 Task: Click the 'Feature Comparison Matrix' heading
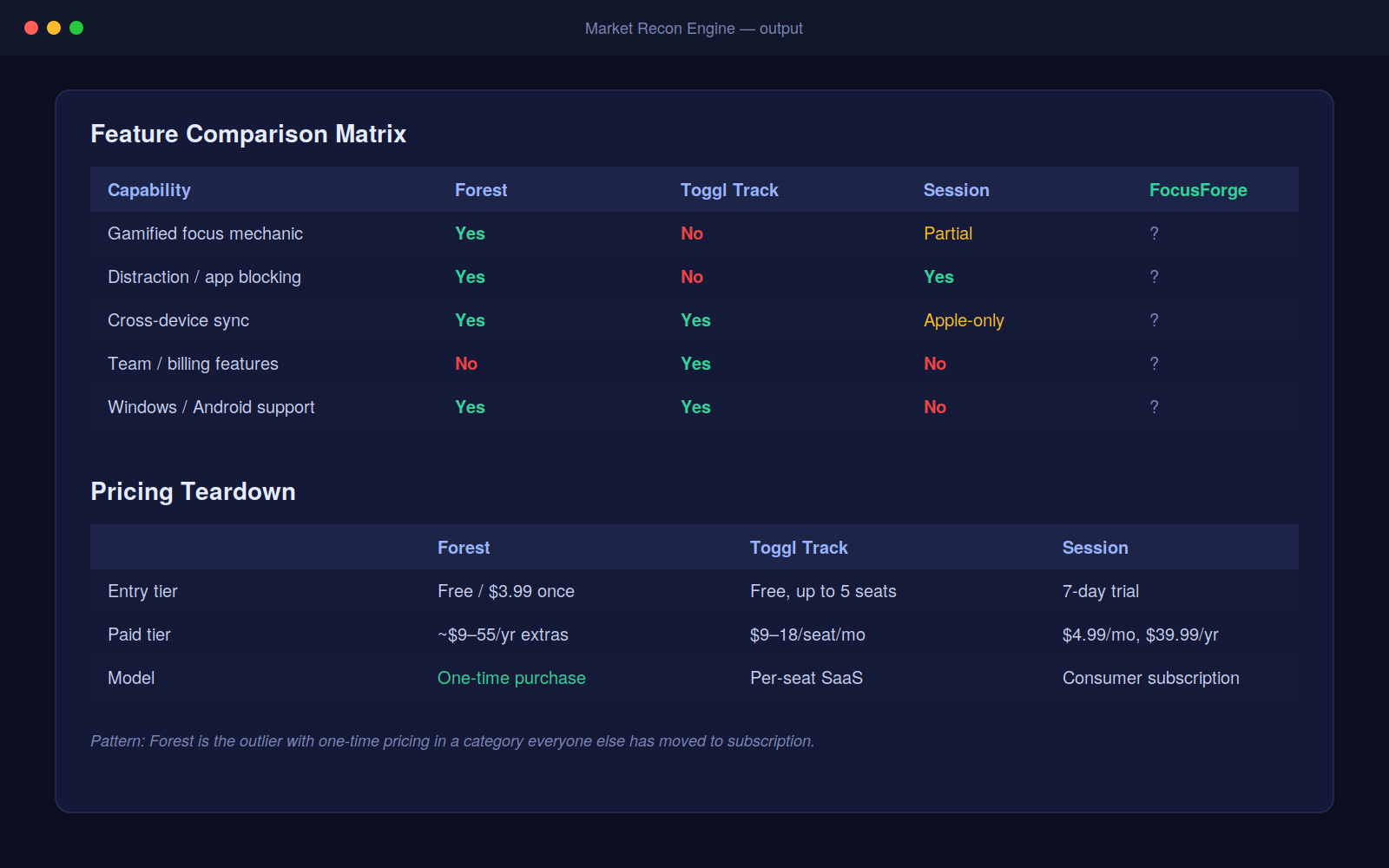tap(248, 134)
